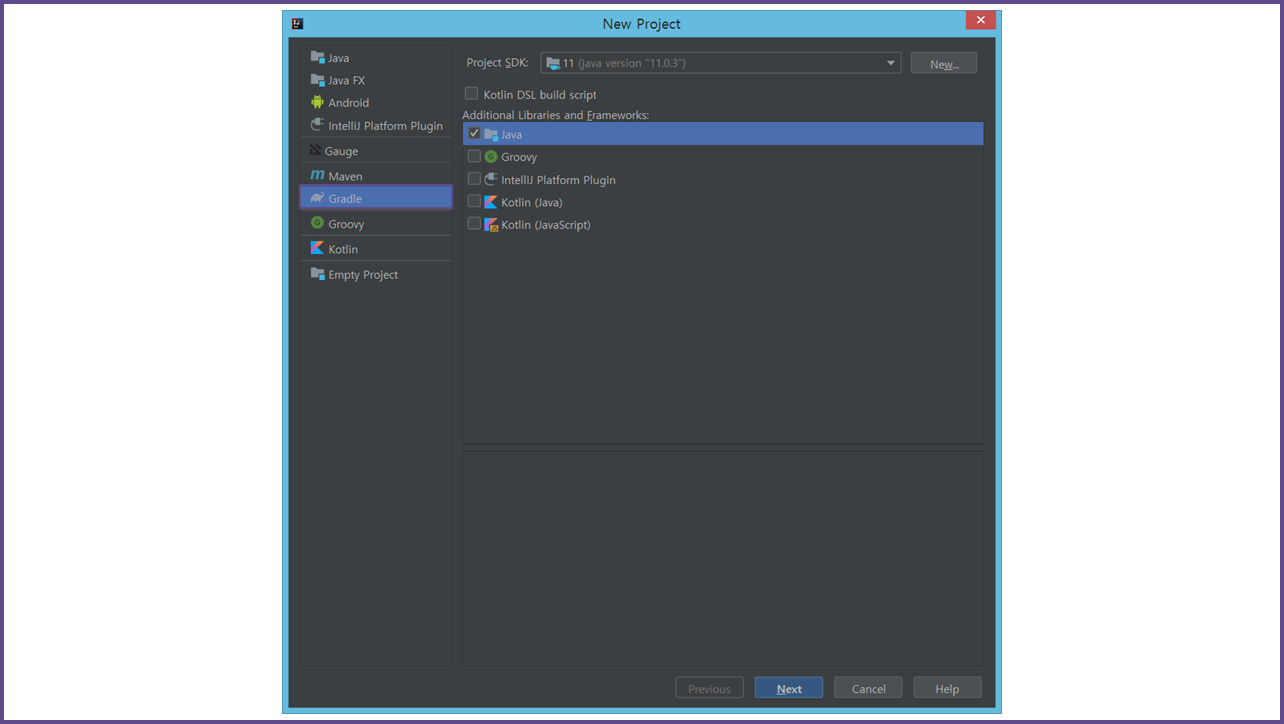Click the IntelliJ logo in title bar

297,23
